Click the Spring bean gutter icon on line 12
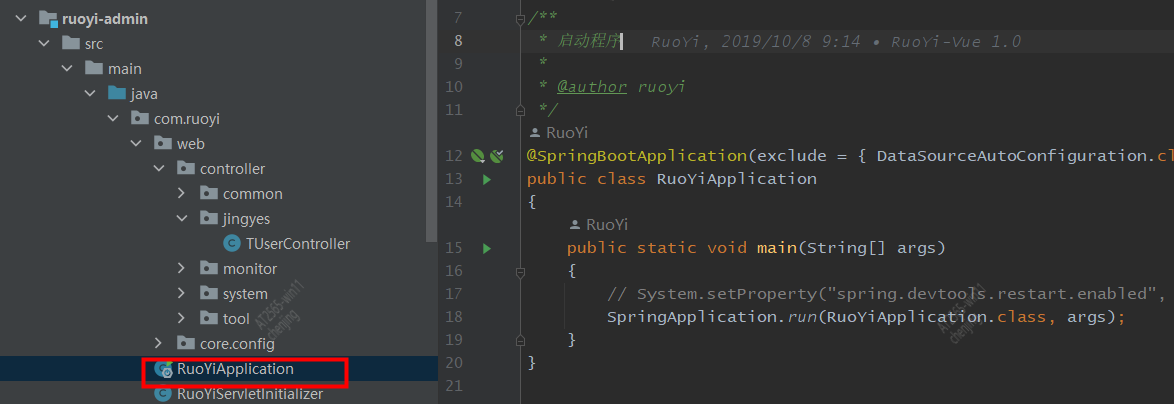 [x=478, y=156]
